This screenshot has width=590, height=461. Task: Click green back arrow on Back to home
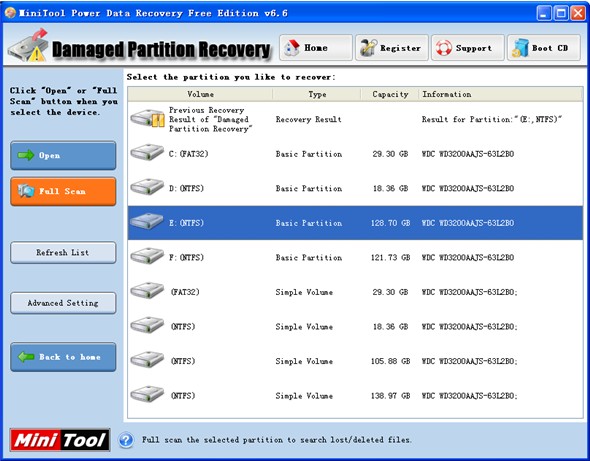pyautogui.click(x=26, y=357)
